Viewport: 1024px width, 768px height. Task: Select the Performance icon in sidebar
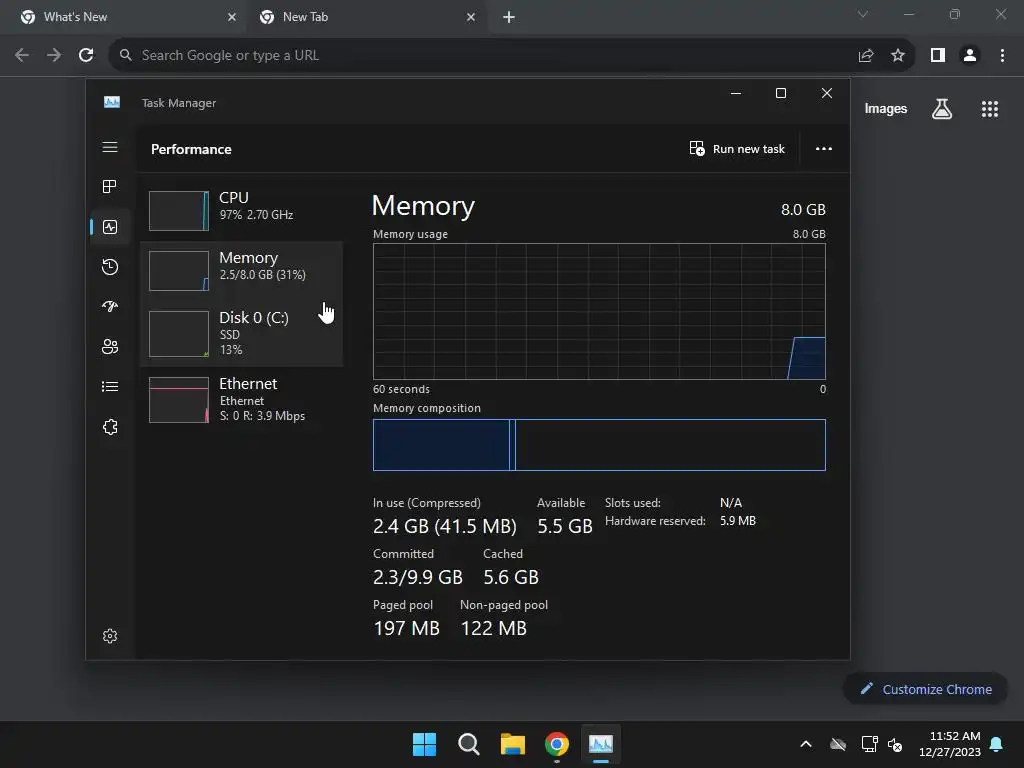pyautogui.click(x=110, y=227)
